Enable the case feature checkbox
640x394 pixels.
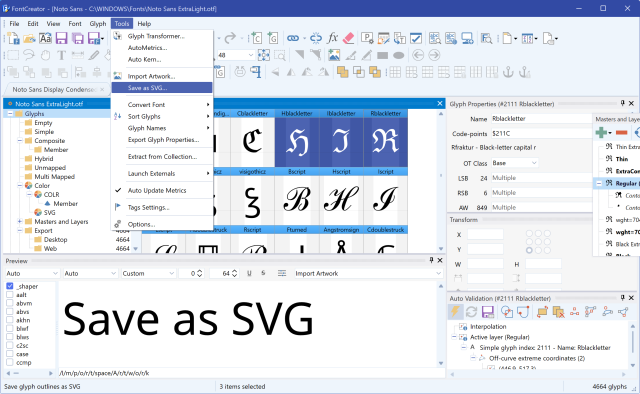pyautogui.click(x=10, y=354)
